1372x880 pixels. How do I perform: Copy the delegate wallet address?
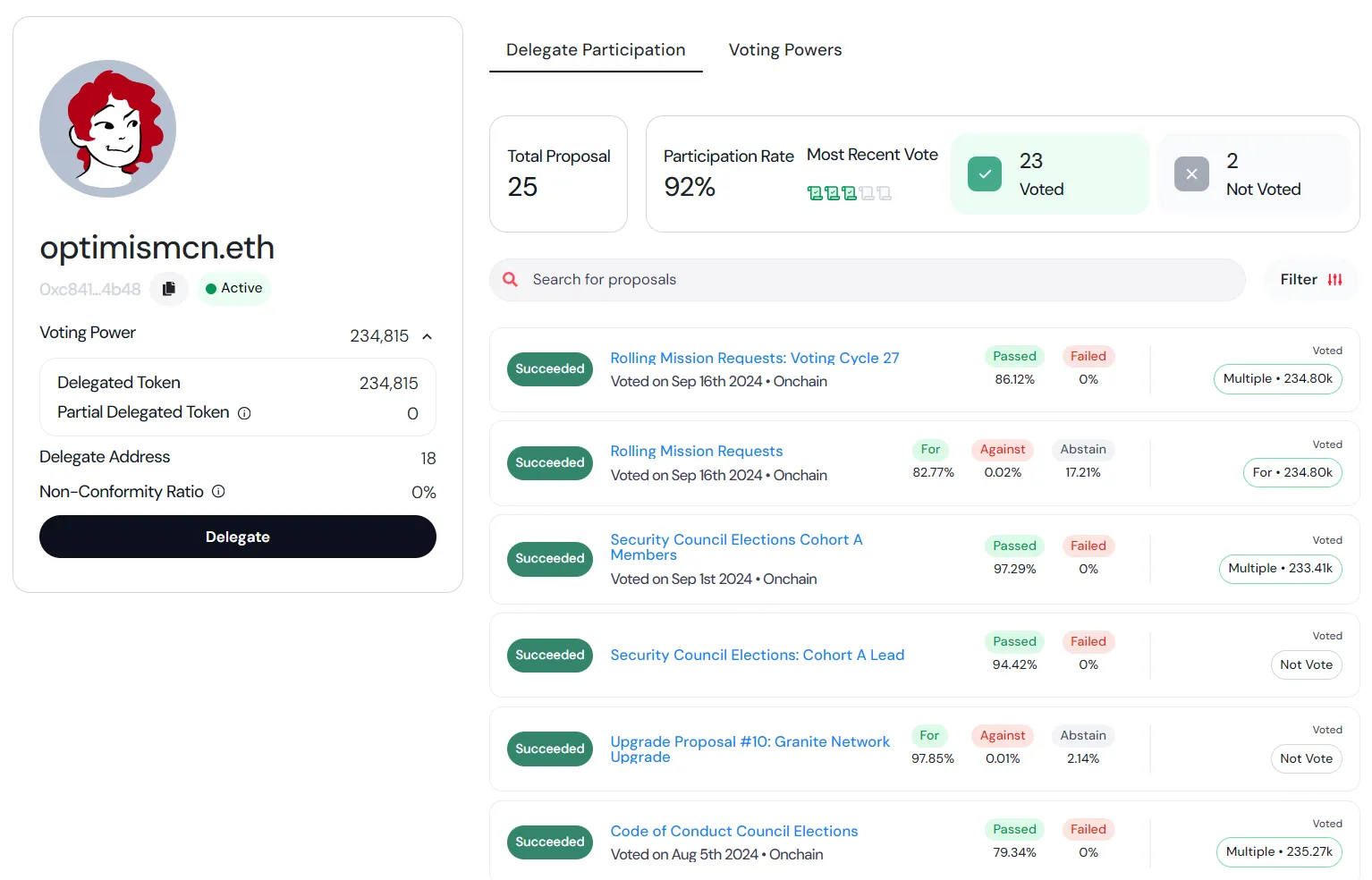pos(168,289)
